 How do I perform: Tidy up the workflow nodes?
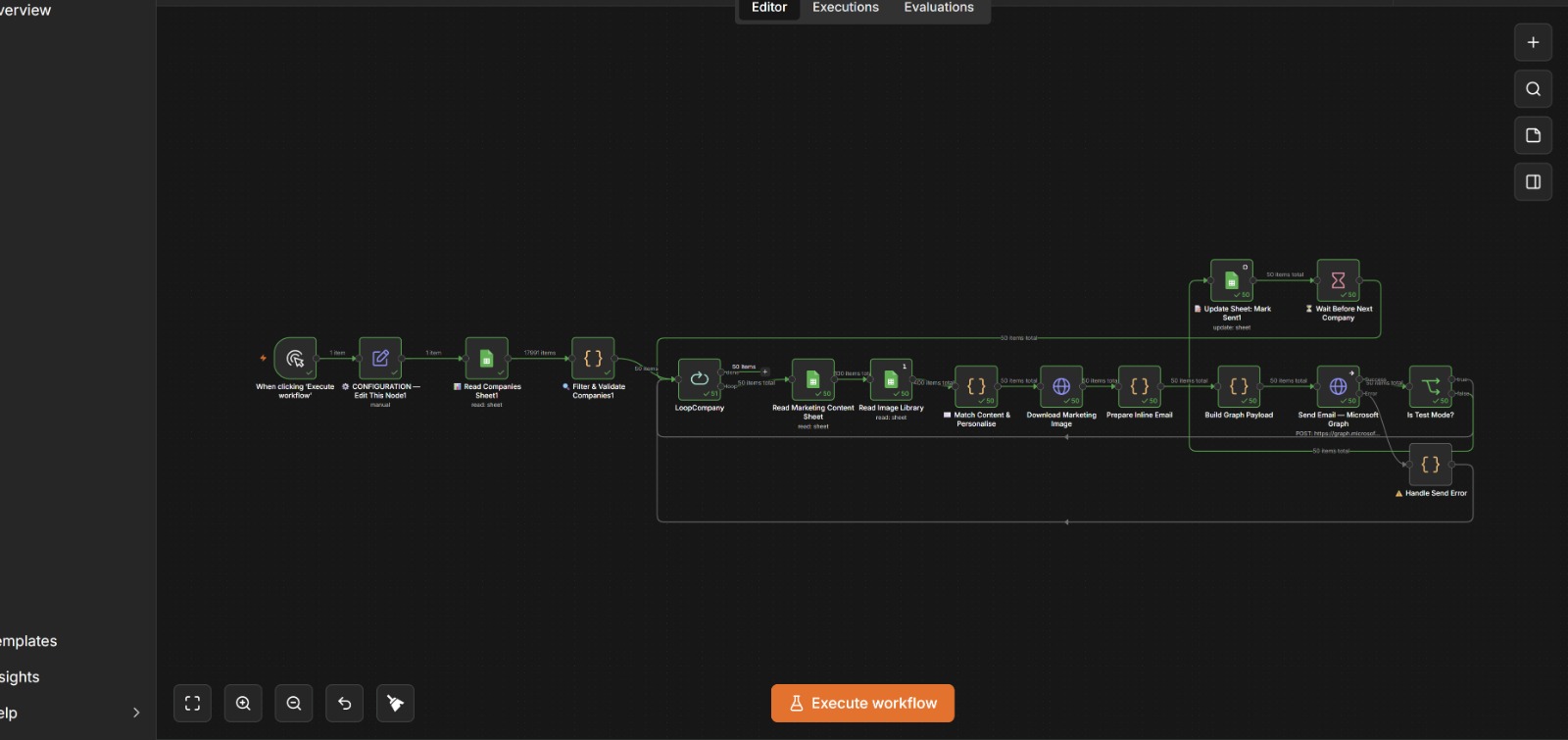[396, 704]
